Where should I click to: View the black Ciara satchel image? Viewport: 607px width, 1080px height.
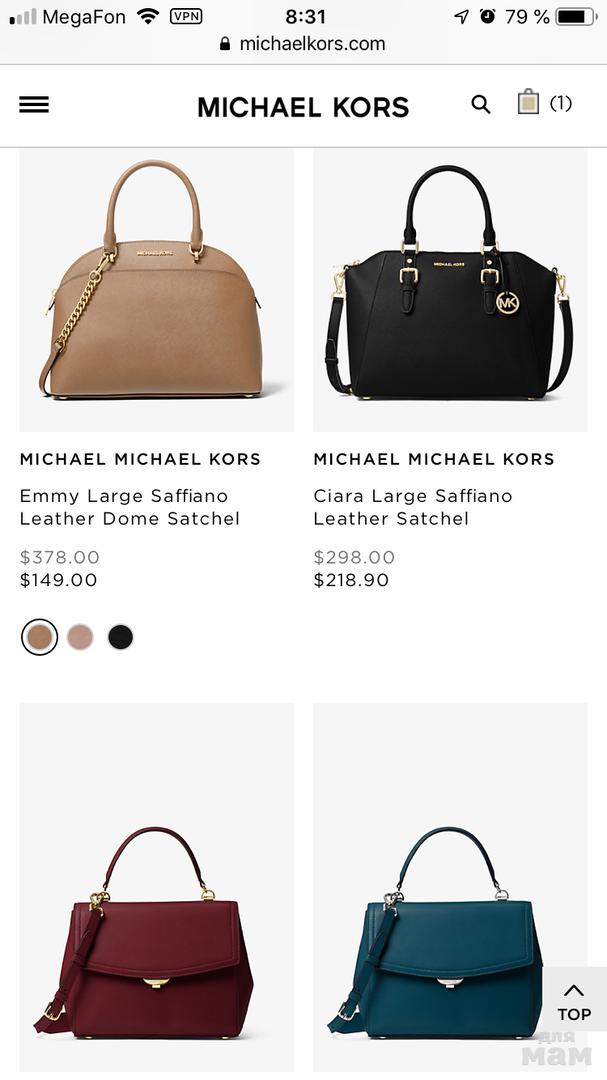pos(451,290)
